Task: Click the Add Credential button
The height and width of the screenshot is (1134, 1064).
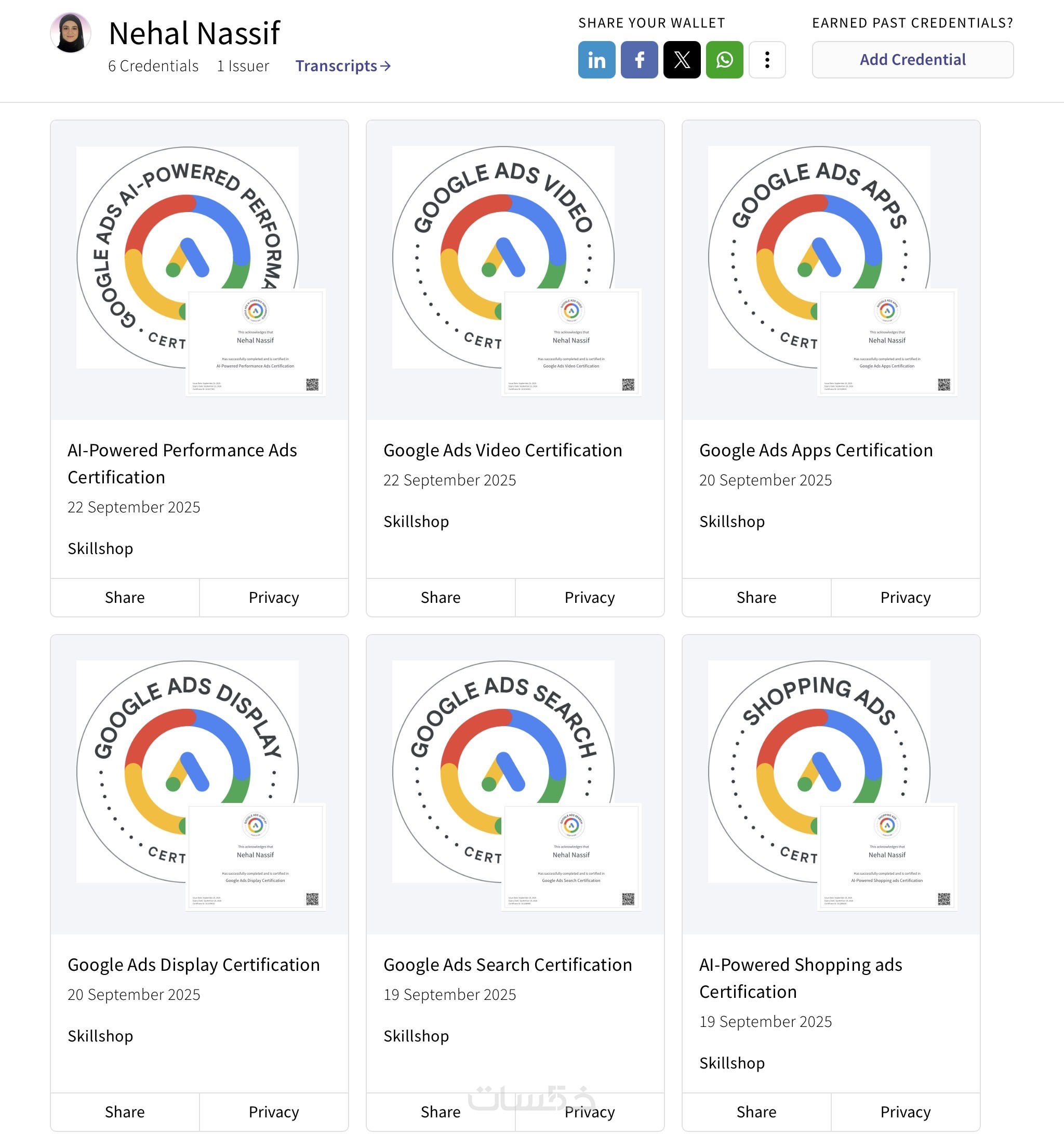Action: [912, 60]
